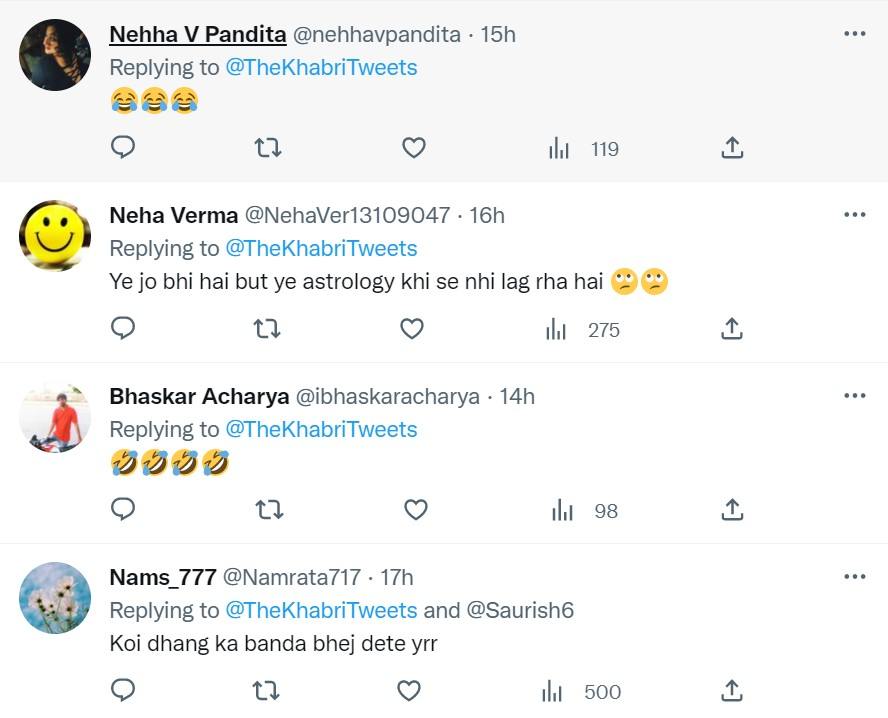888x718 pixels.
Task: View analytics showing 500 views
Action: [x=581, y=691]
